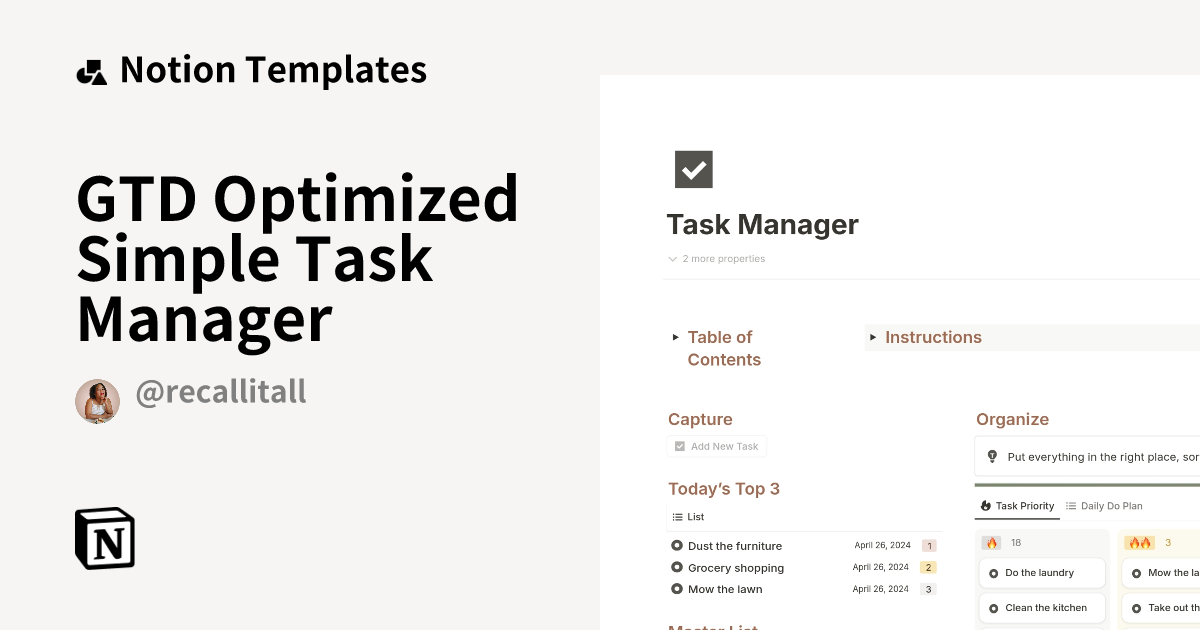Screen dimensions: 1200x630
Task: Click the double flame icon on the 3 column
Action: tap(1139, 542)
